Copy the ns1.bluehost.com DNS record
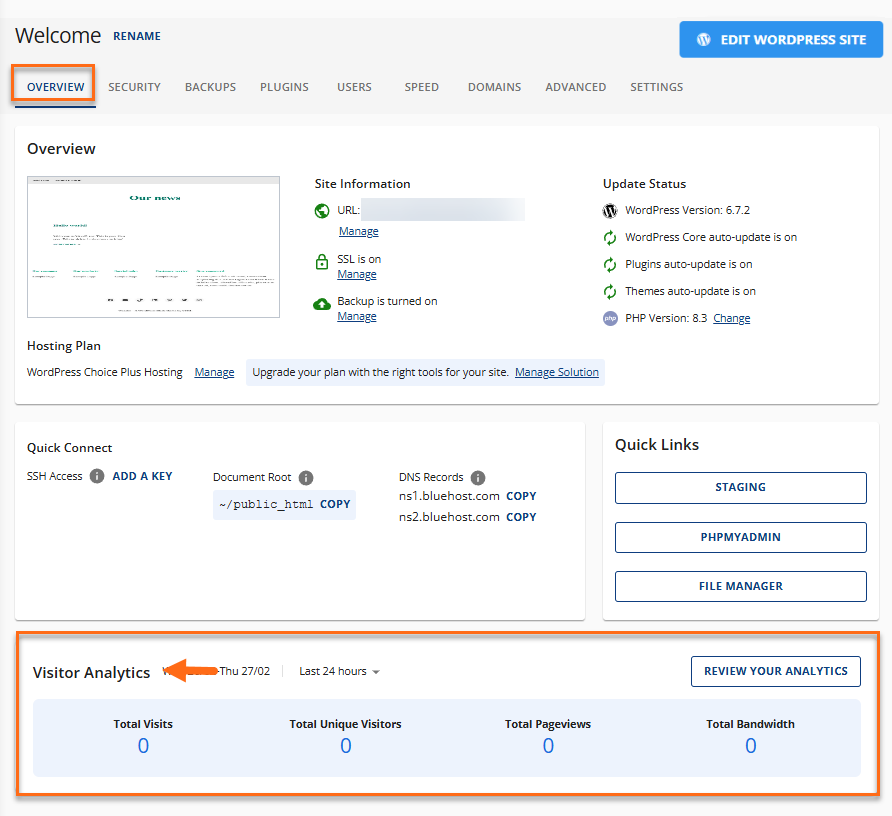The width and height of the screenshot is (892, 816). (x=522, y=496)
